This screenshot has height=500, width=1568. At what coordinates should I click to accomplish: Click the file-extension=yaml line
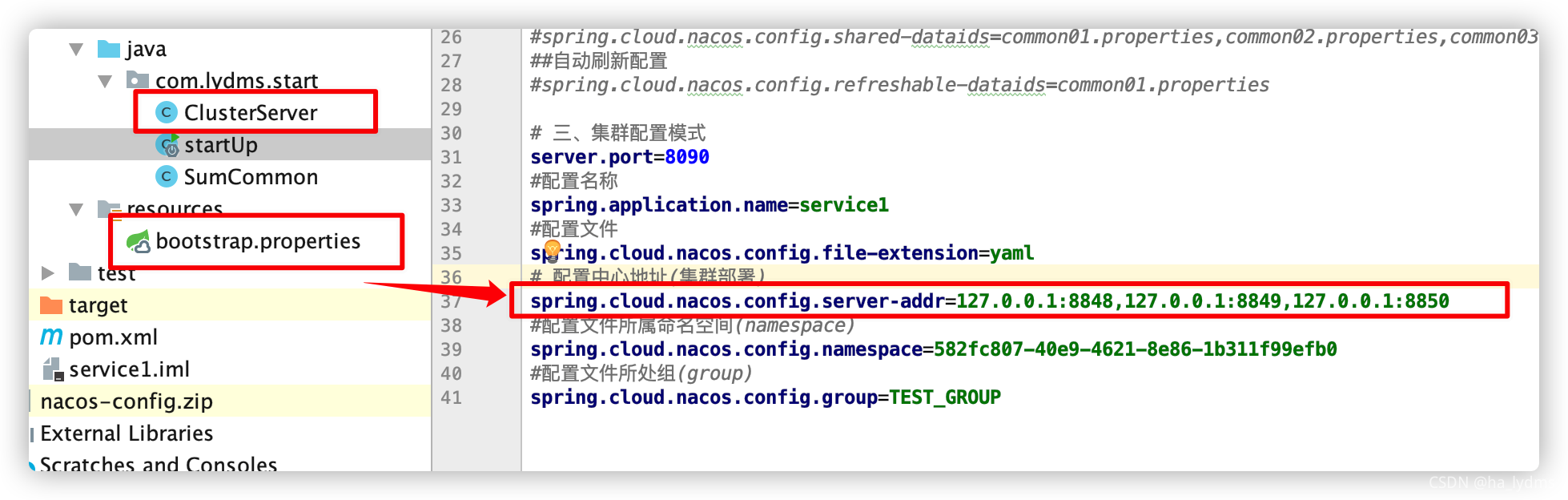click(x=782, y=253)
